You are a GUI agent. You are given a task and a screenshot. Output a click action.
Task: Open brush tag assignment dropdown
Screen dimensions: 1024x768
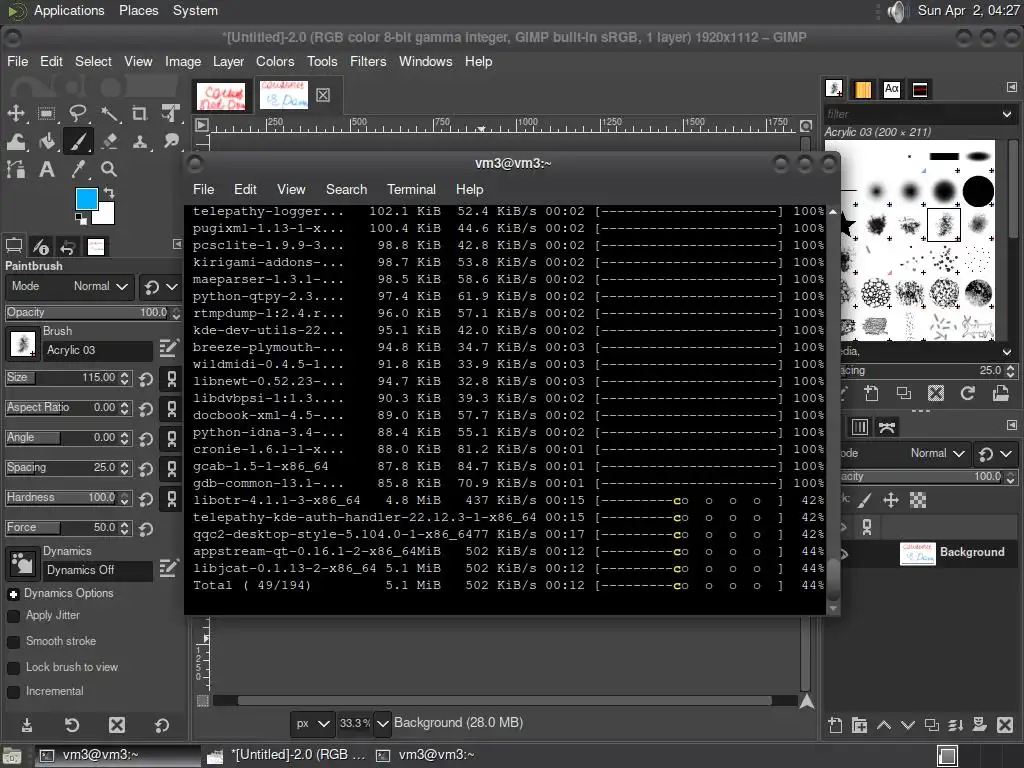pos(1007,352)
